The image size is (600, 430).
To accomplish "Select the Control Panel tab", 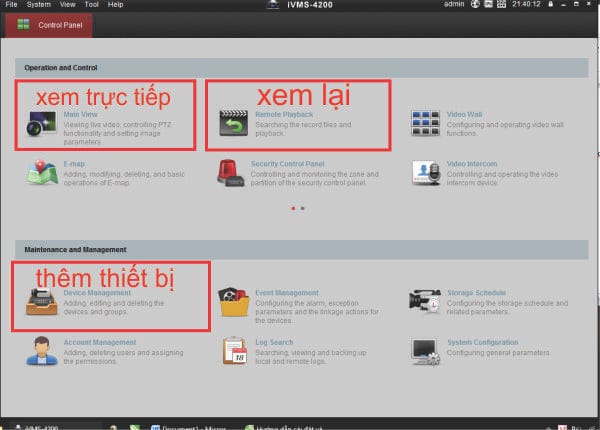I will 49,25.
